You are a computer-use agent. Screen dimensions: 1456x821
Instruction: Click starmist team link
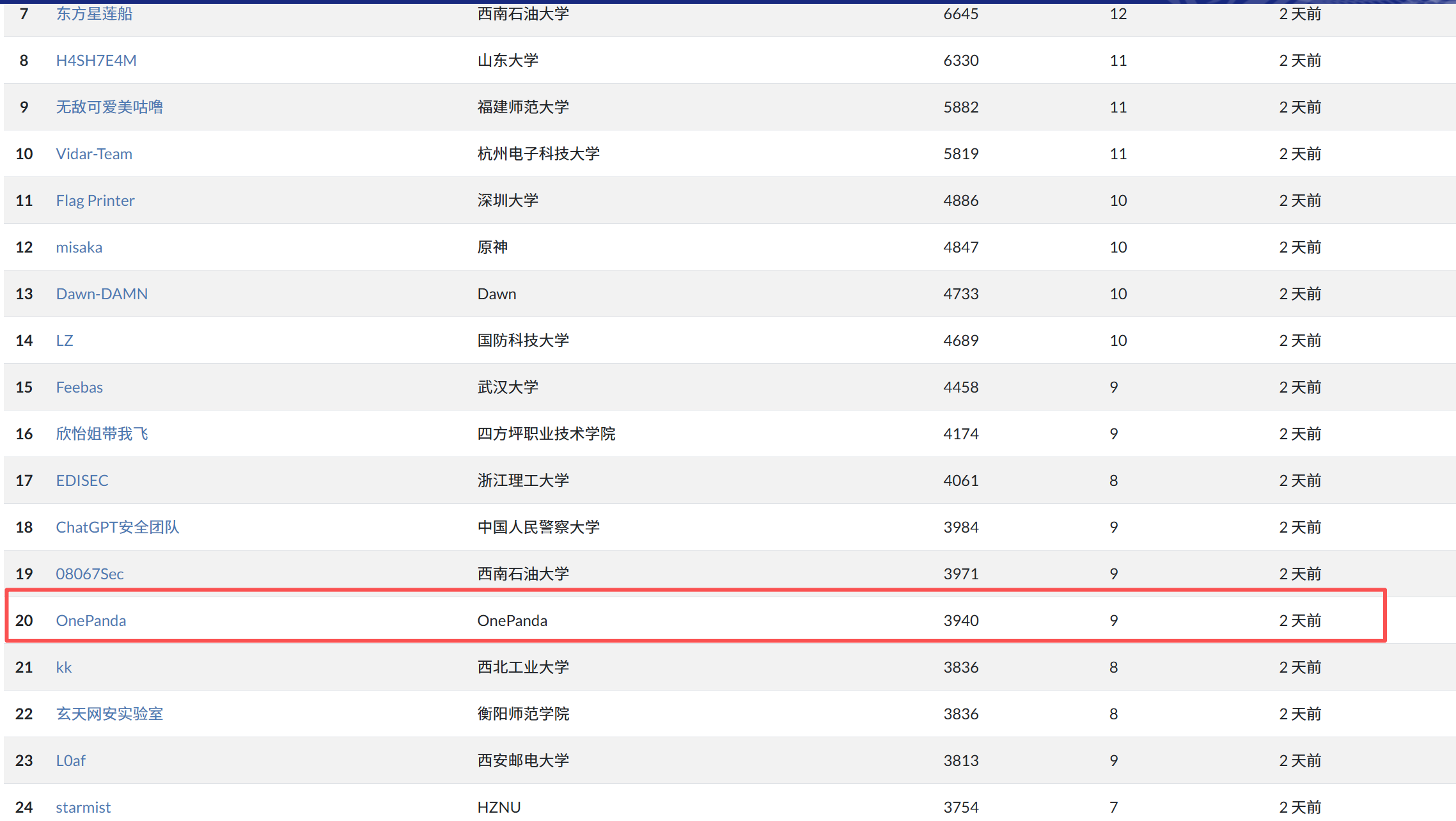[x=83, y=808]
